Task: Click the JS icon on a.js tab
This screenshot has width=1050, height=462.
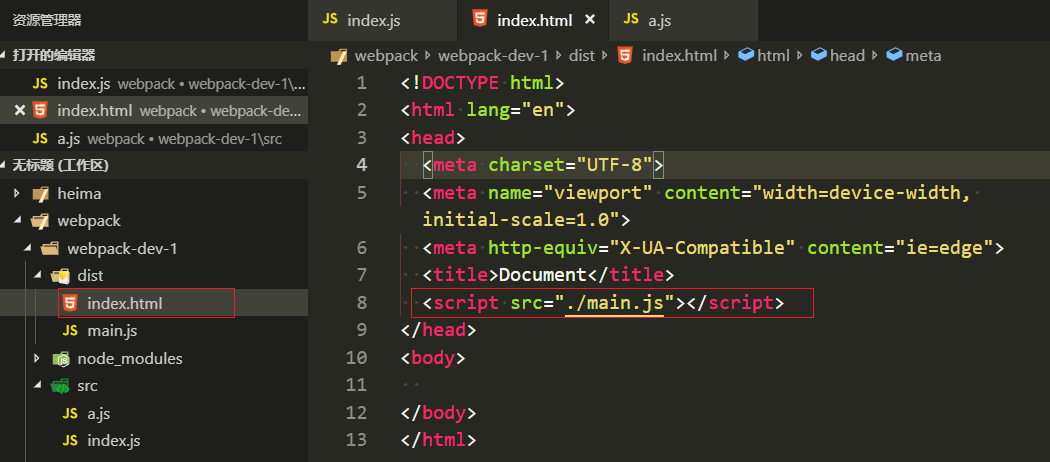Action: tap(630, 19)
